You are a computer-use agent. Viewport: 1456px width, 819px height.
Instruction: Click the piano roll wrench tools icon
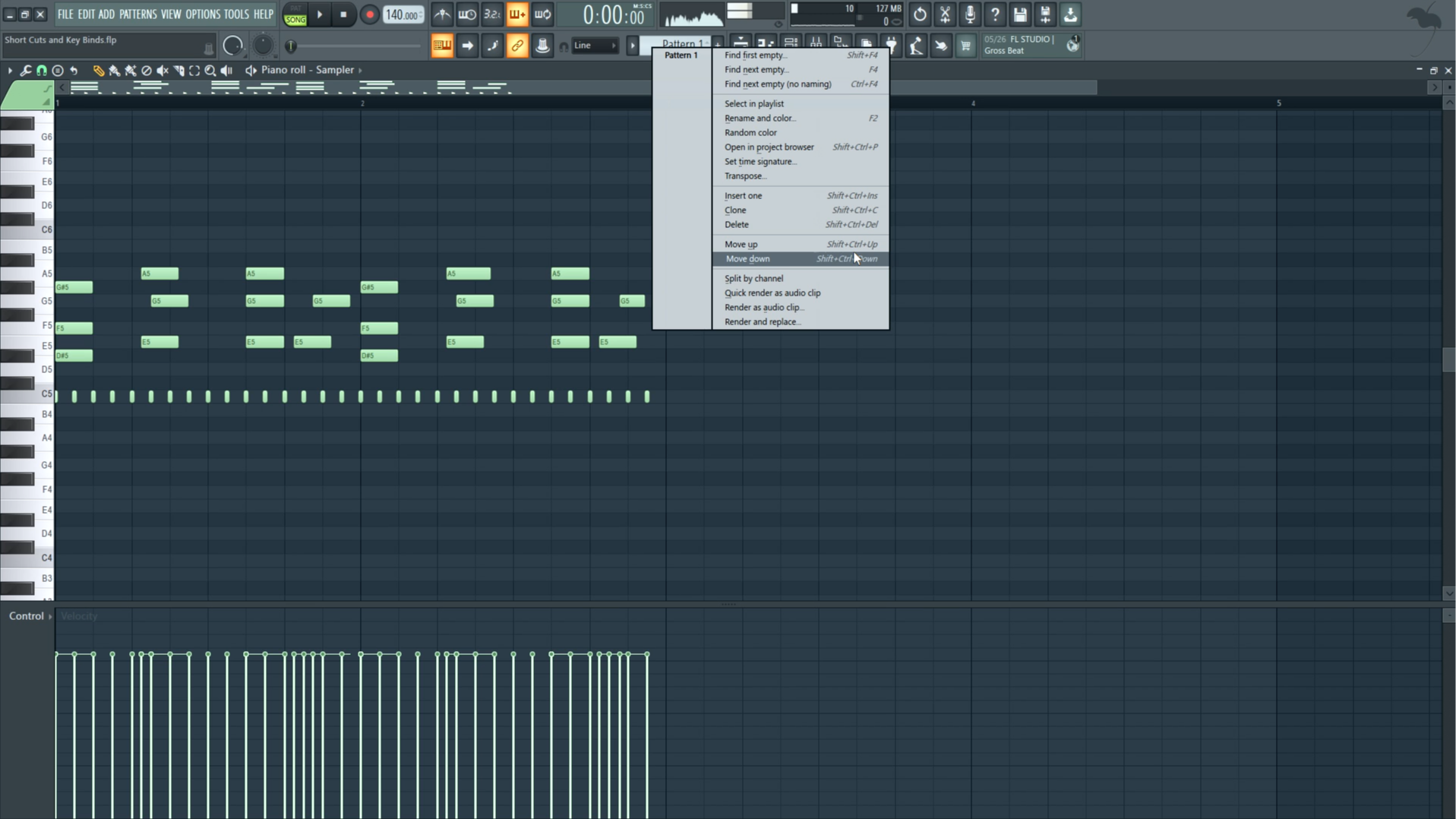[26, 70]
